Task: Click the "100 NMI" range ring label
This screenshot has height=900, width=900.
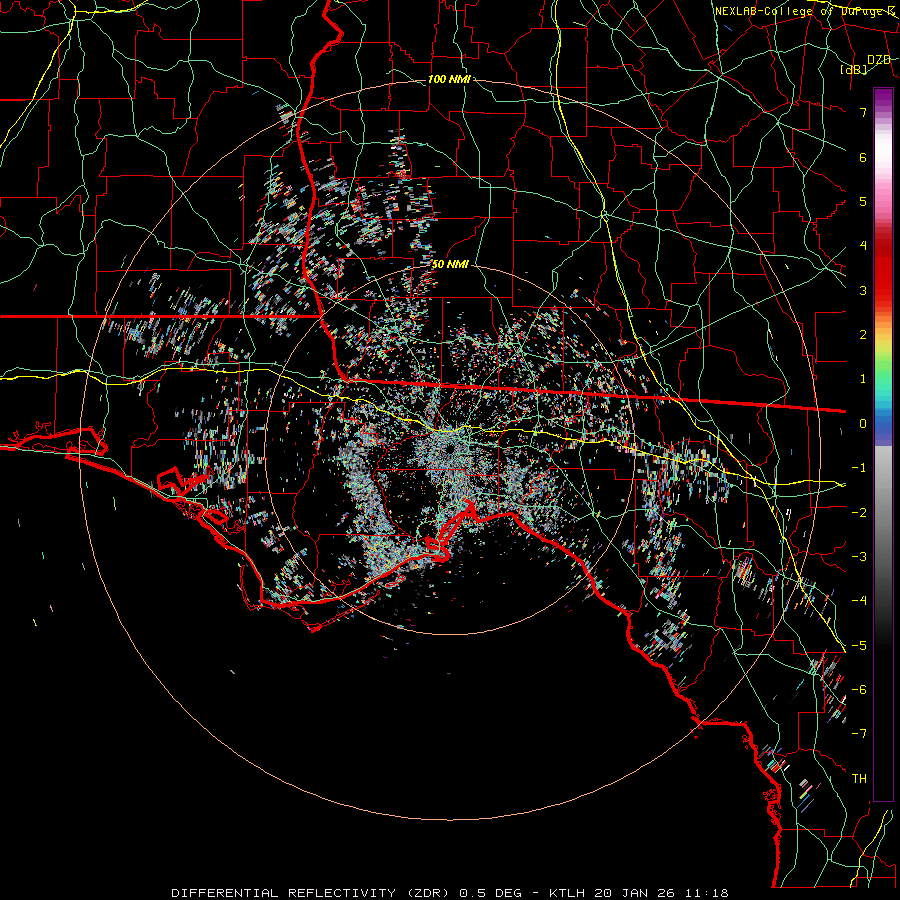Action: (449, 79)
